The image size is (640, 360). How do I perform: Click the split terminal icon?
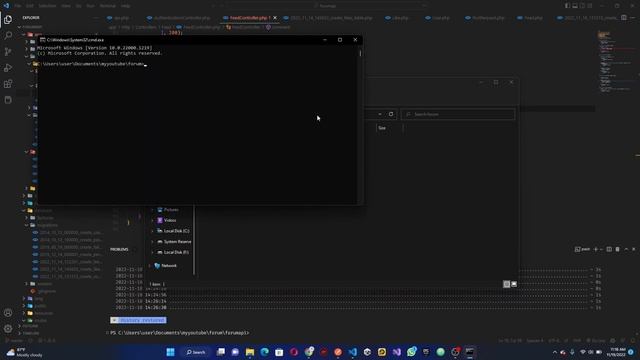click(x=609, y=249)
